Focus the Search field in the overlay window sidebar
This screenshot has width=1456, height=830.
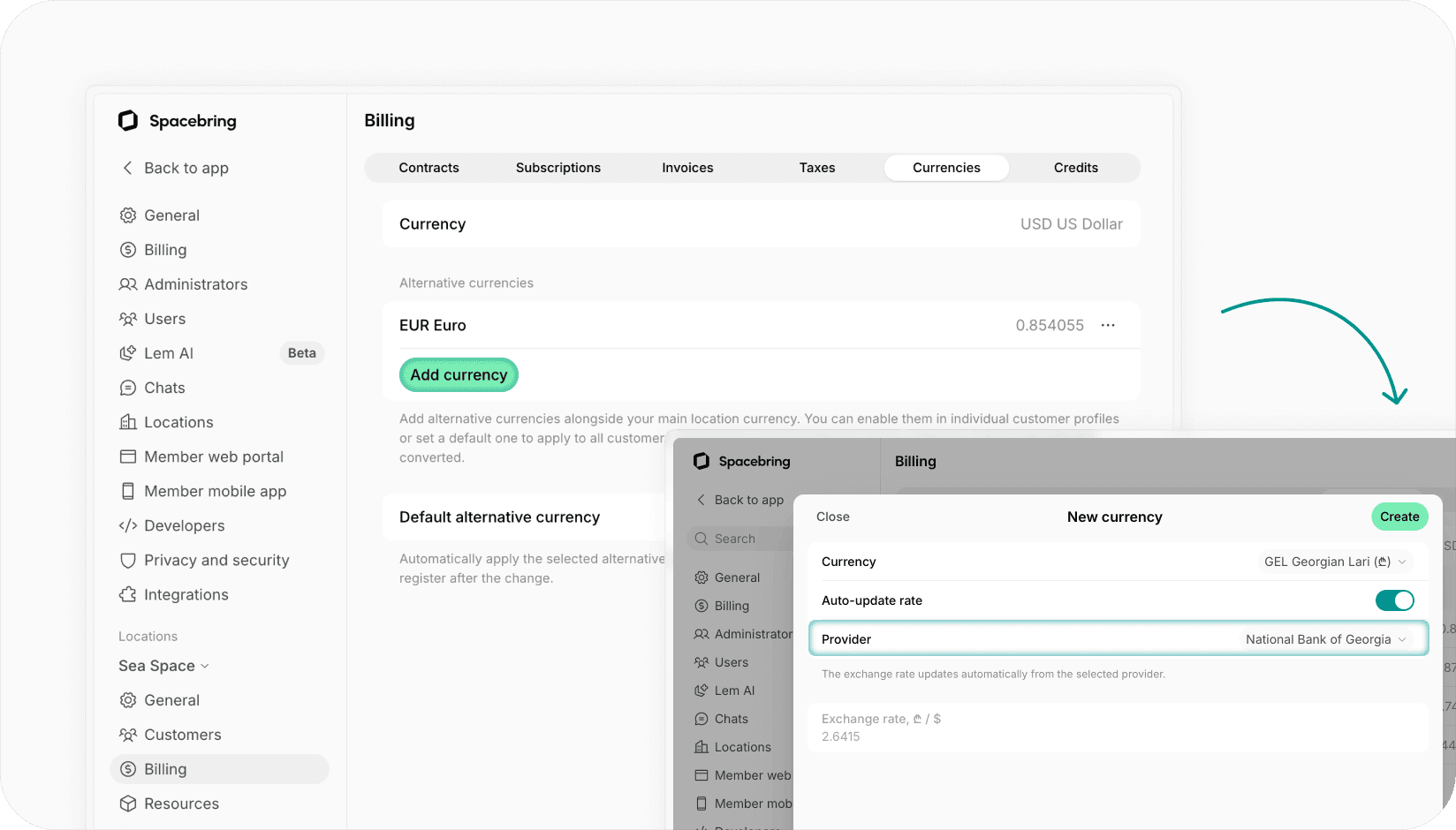point(739,539)
